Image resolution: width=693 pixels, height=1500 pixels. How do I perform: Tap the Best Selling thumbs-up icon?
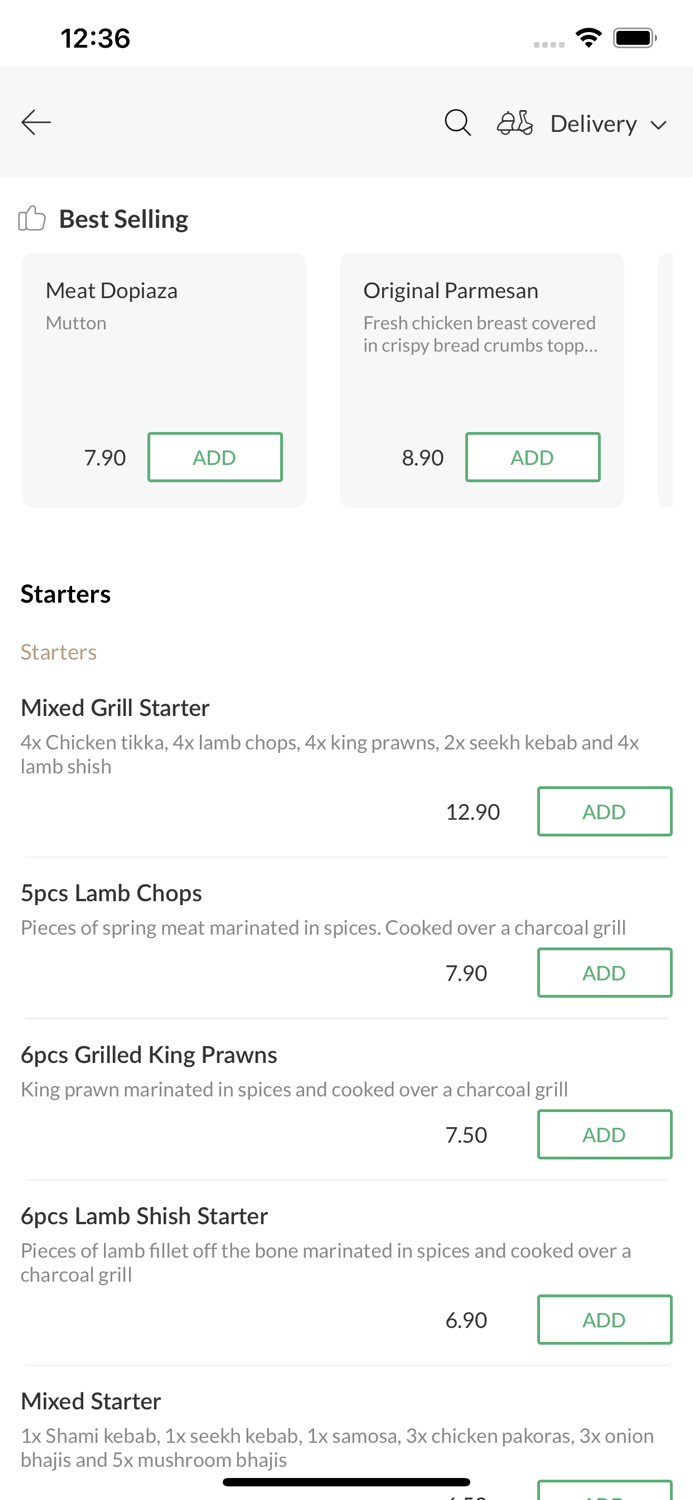32,218
